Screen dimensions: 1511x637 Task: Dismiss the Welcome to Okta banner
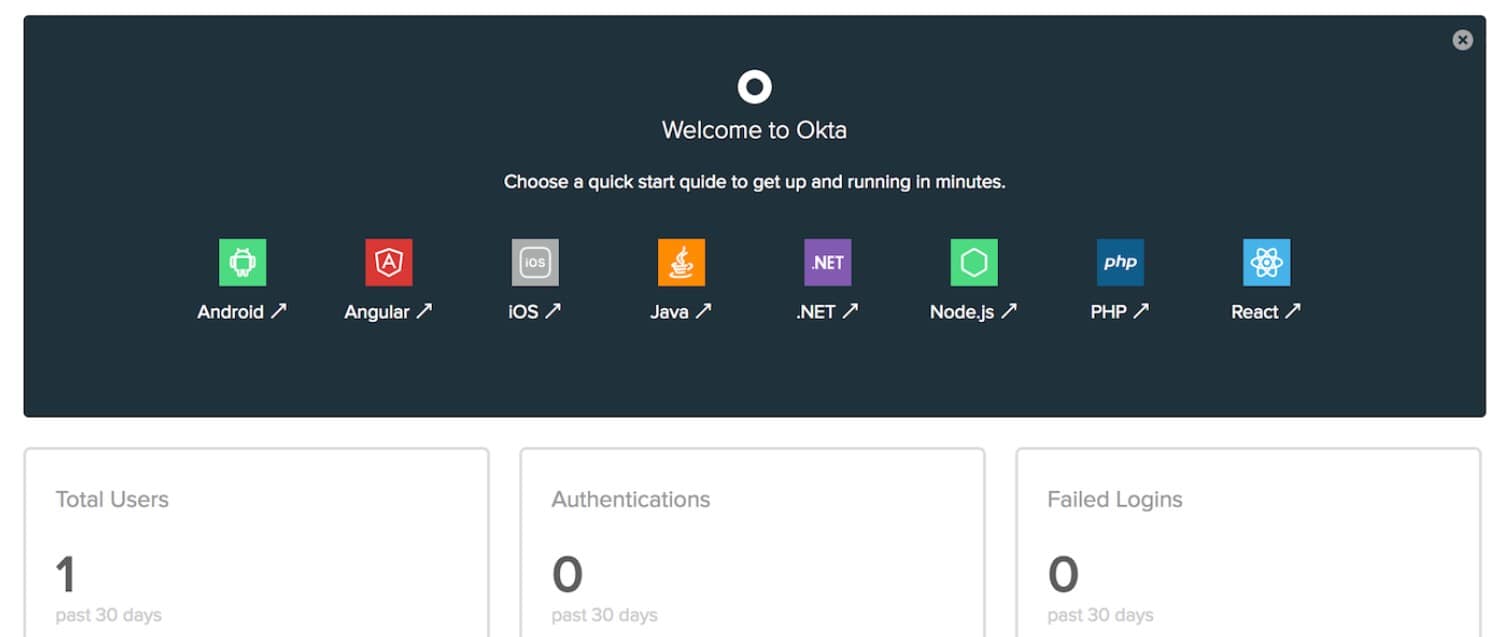point(1463,40)
